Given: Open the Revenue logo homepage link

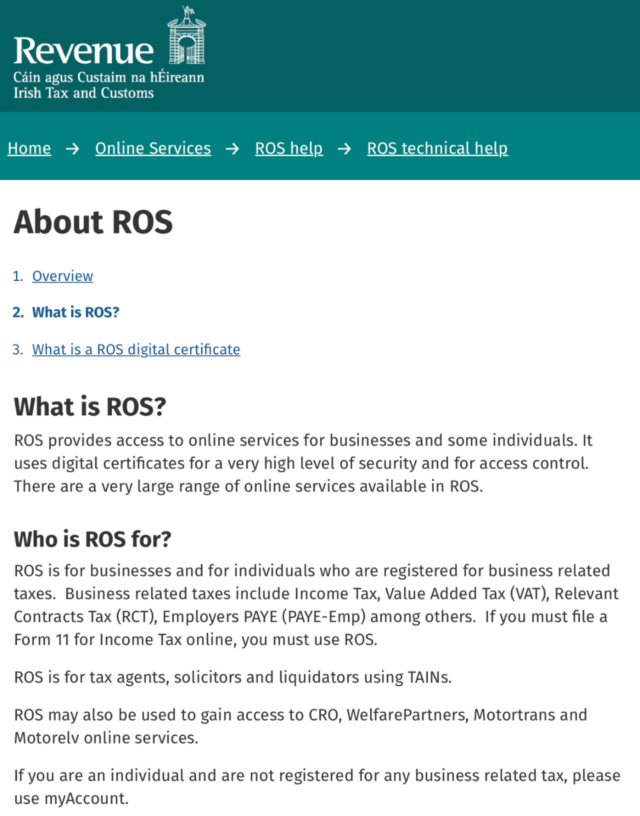Looking at the screenshot, I should tap(109, 53).
